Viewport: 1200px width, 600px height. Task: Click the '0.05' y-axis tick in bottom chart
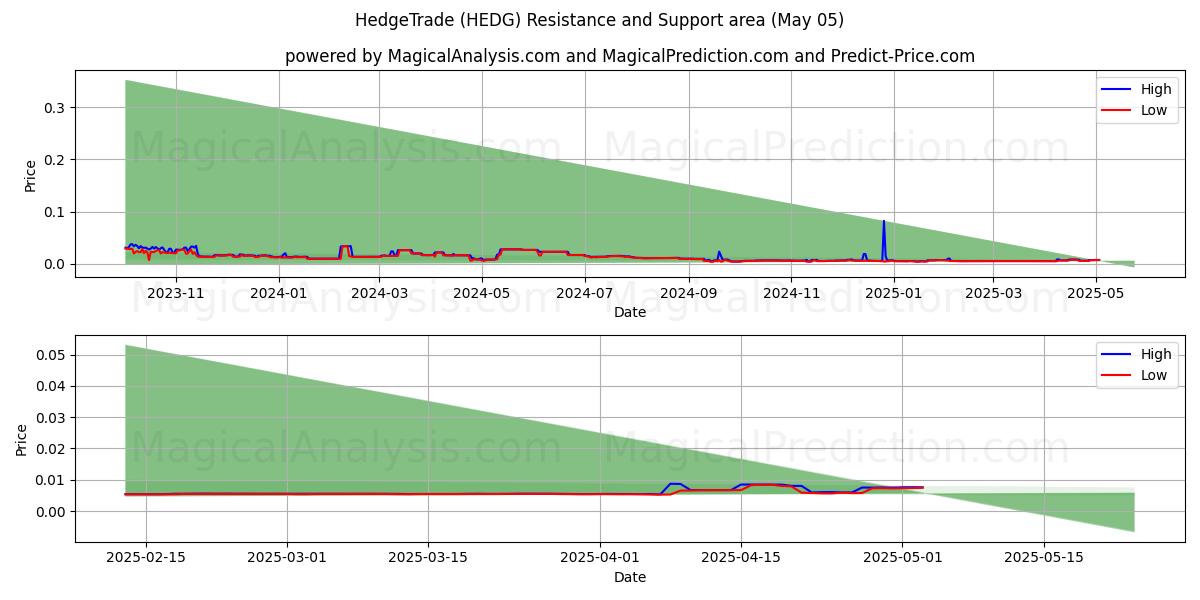coord(52,355)
